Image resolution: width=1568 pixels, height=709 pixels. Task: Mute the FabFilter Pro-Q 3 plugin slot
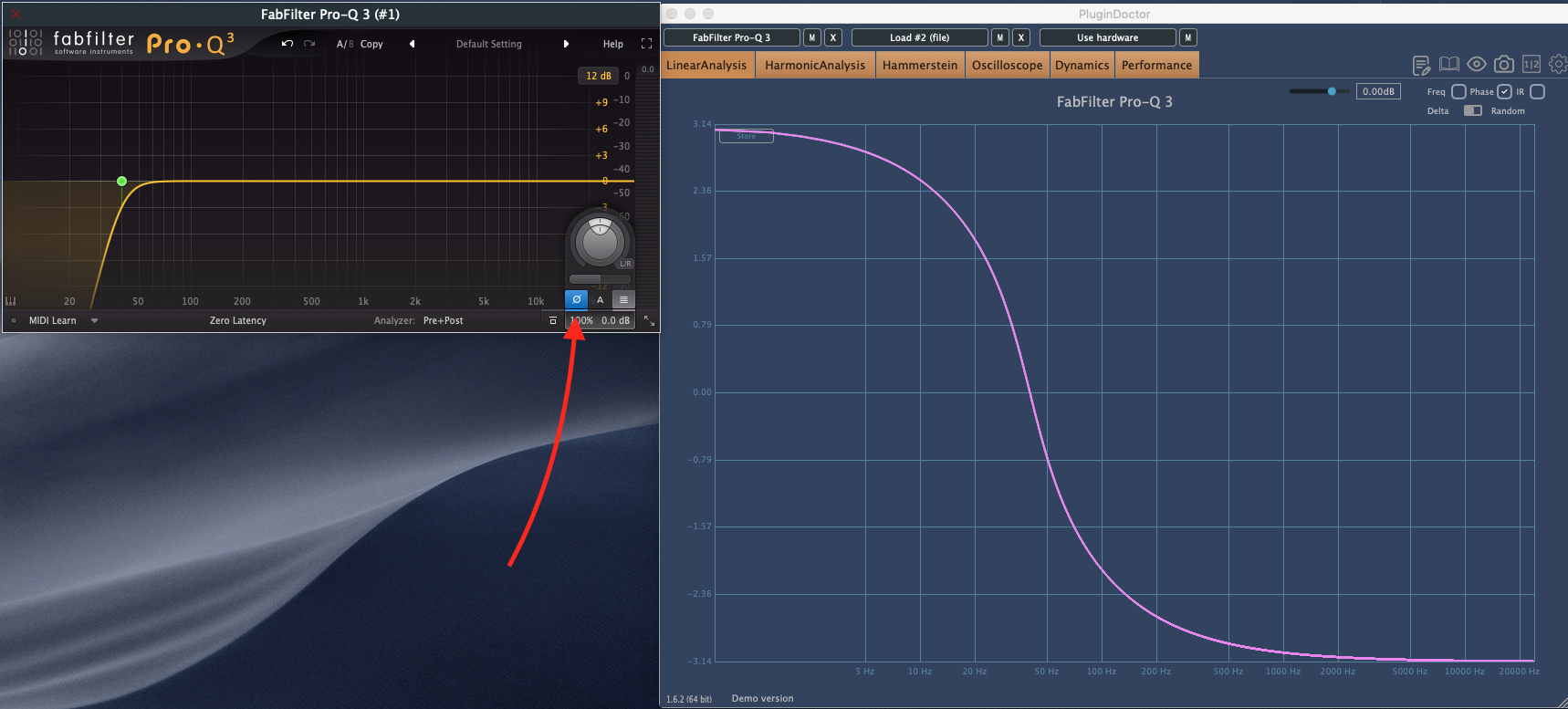point(811,37)
